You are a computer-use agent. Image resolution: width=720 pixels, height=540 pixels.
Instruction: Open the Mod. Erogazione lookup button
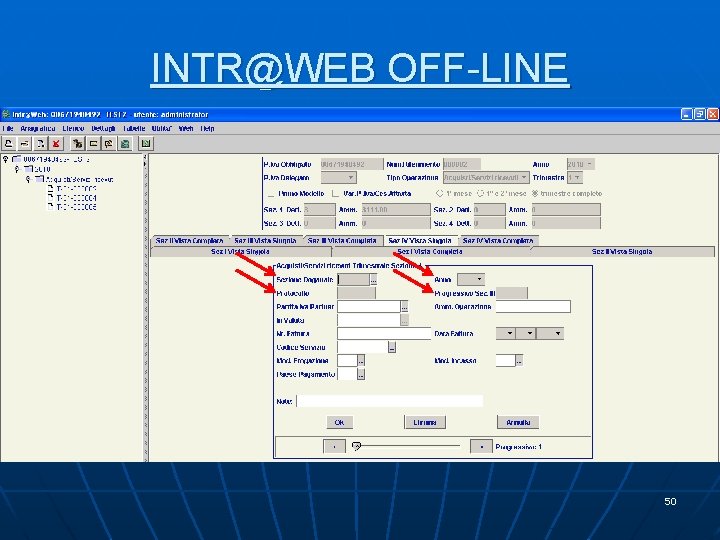(x=361, y=361)
